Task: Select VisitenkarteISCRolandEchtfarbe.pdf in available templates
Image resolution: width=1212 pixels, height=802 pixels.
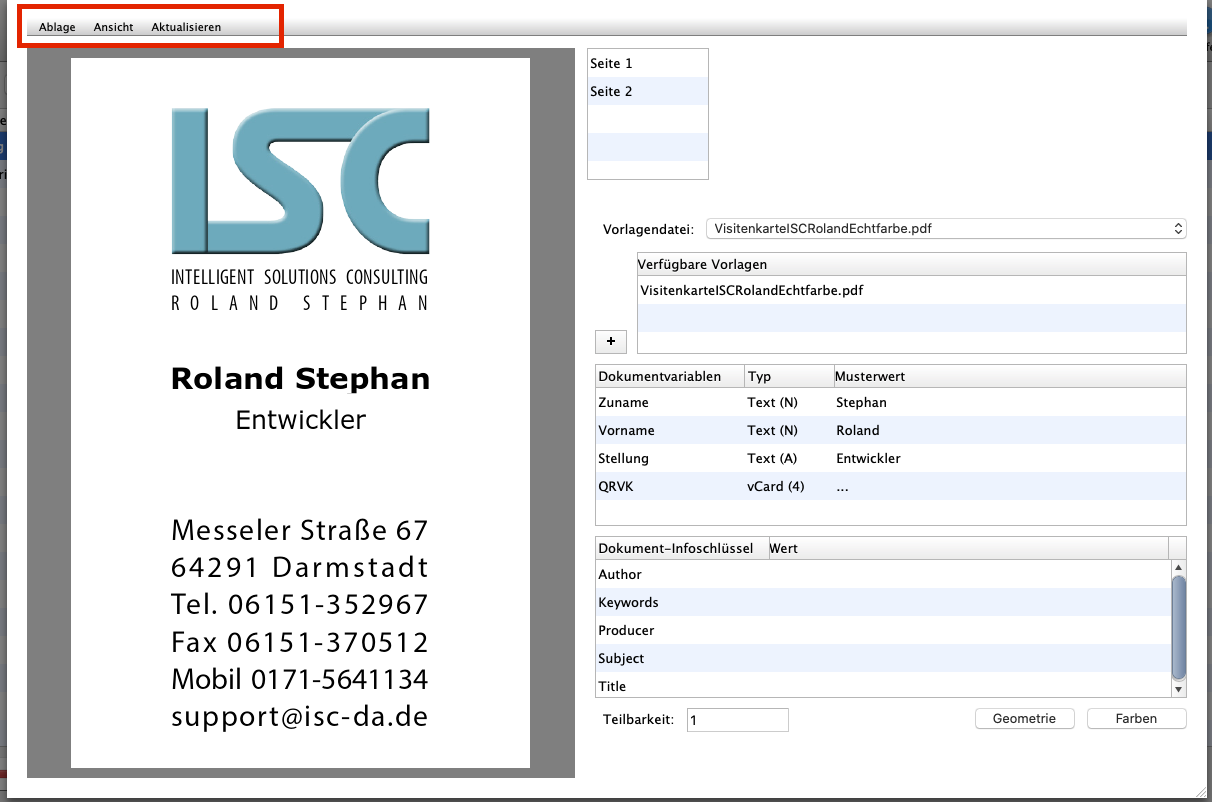Action: (x=911, y=290)
